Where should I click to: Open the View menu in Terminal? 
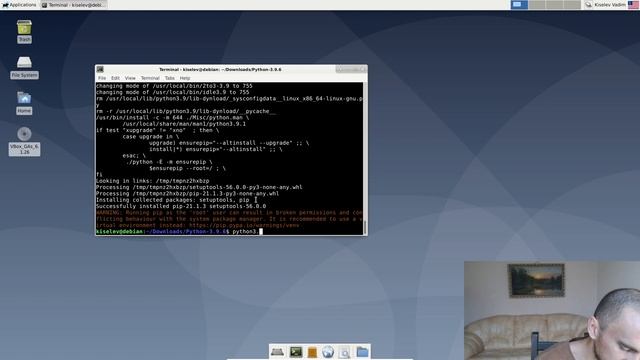pos(130,78)
